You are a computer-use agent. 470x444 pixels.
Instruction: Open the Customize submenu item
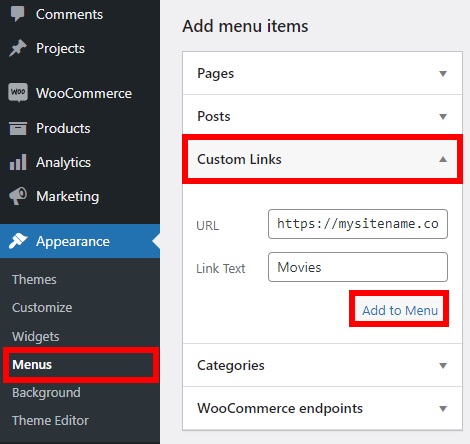click(x=42, y=307)
